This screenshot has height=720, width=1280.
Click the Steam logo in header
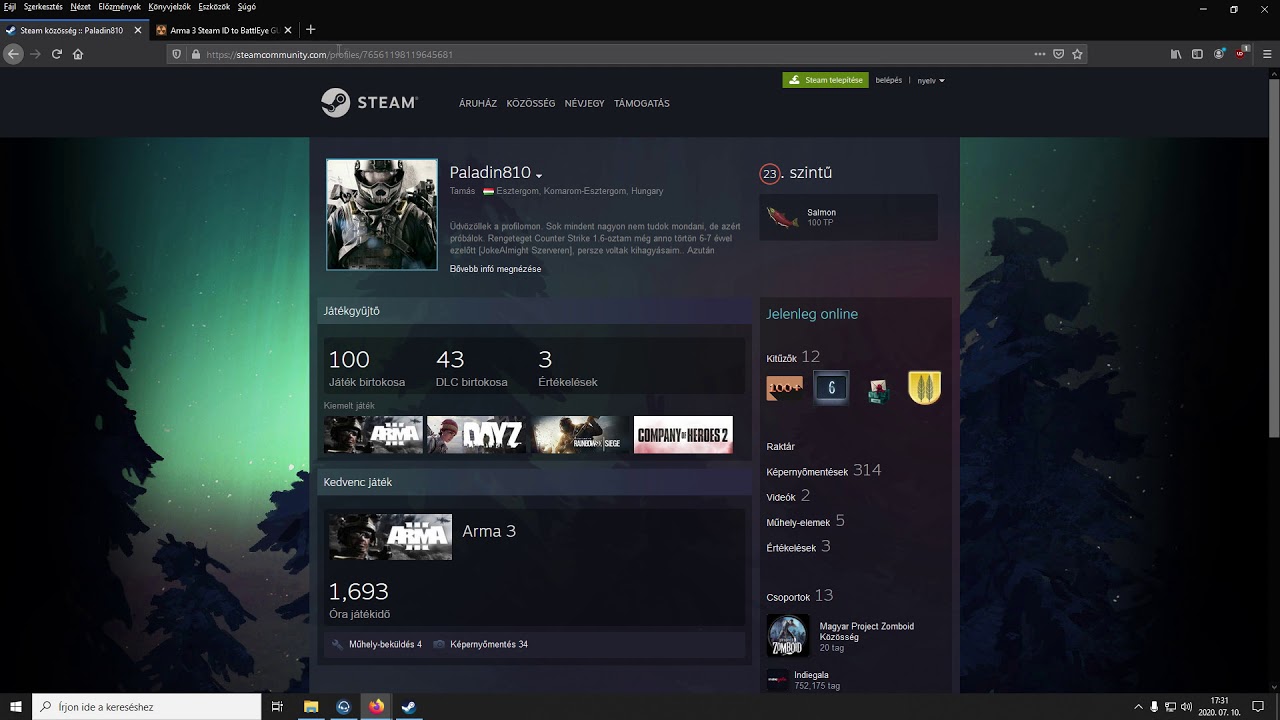point(369,103)
